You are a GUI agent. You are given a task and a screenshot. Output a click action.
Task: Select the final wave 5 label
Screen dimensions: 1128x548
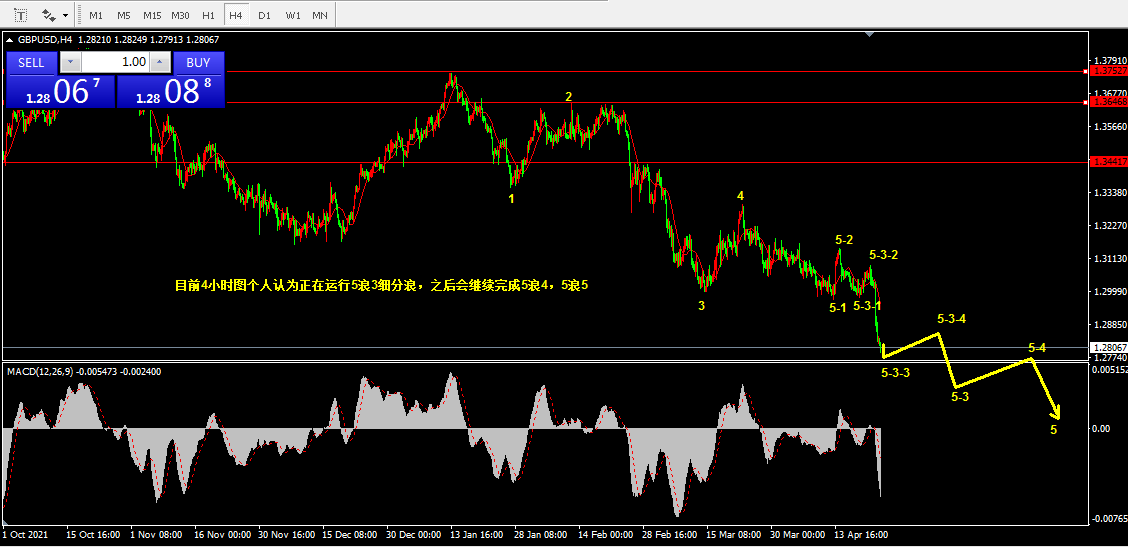click(x=1053, y=430)
